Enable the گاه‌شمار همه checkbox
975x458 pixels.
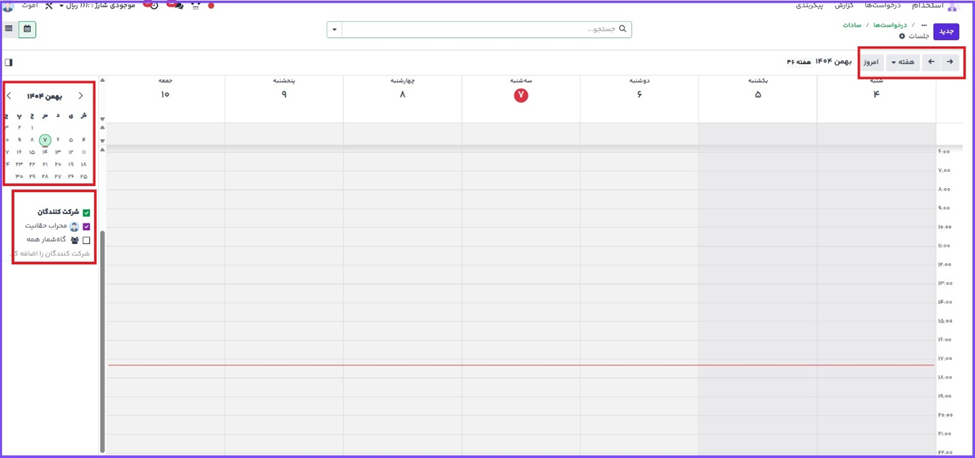(x=86, y=240)
